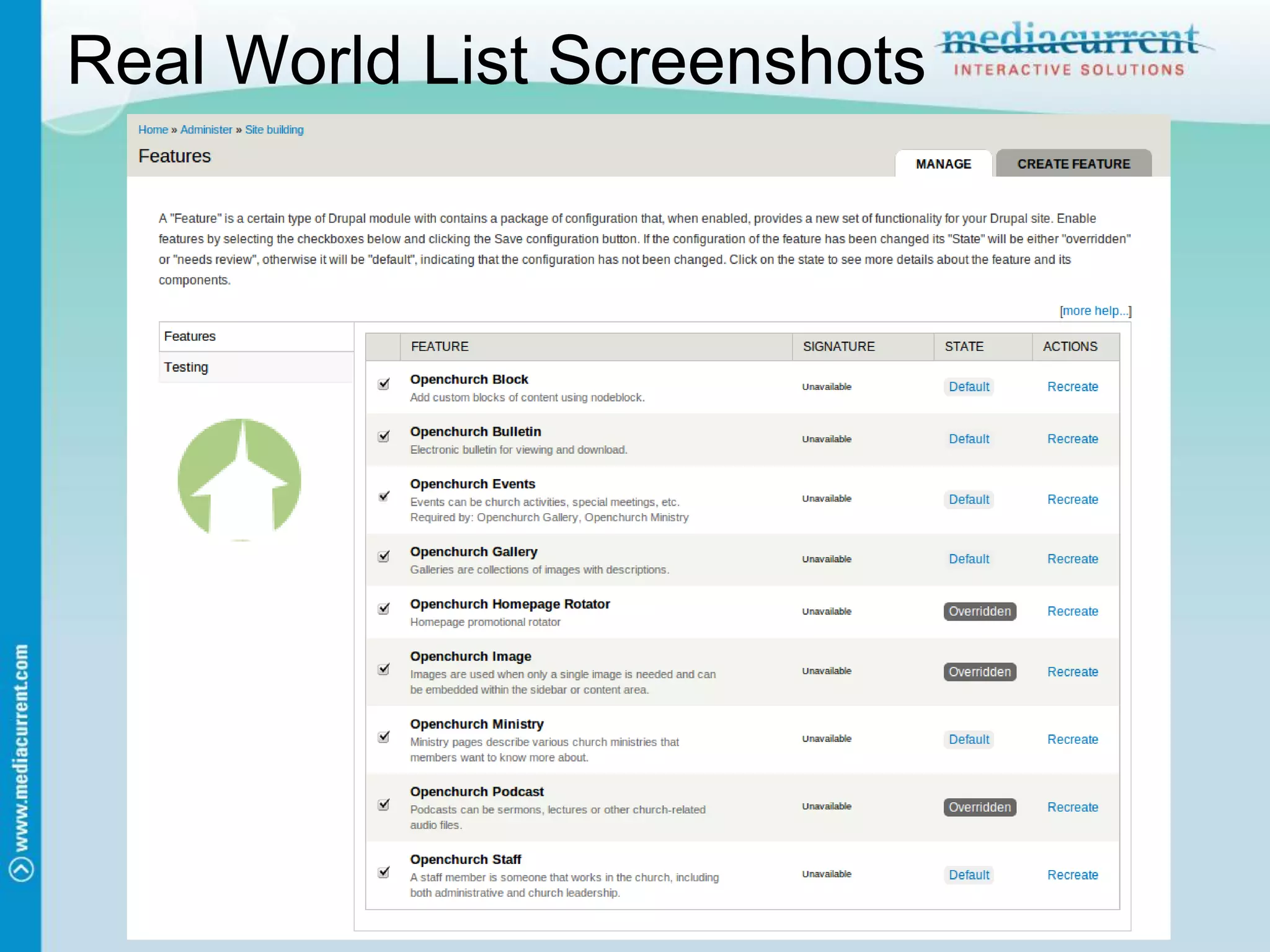
Task: Click the arrow icon beside www.mediacurrent.com
Action: coord(21,868)
